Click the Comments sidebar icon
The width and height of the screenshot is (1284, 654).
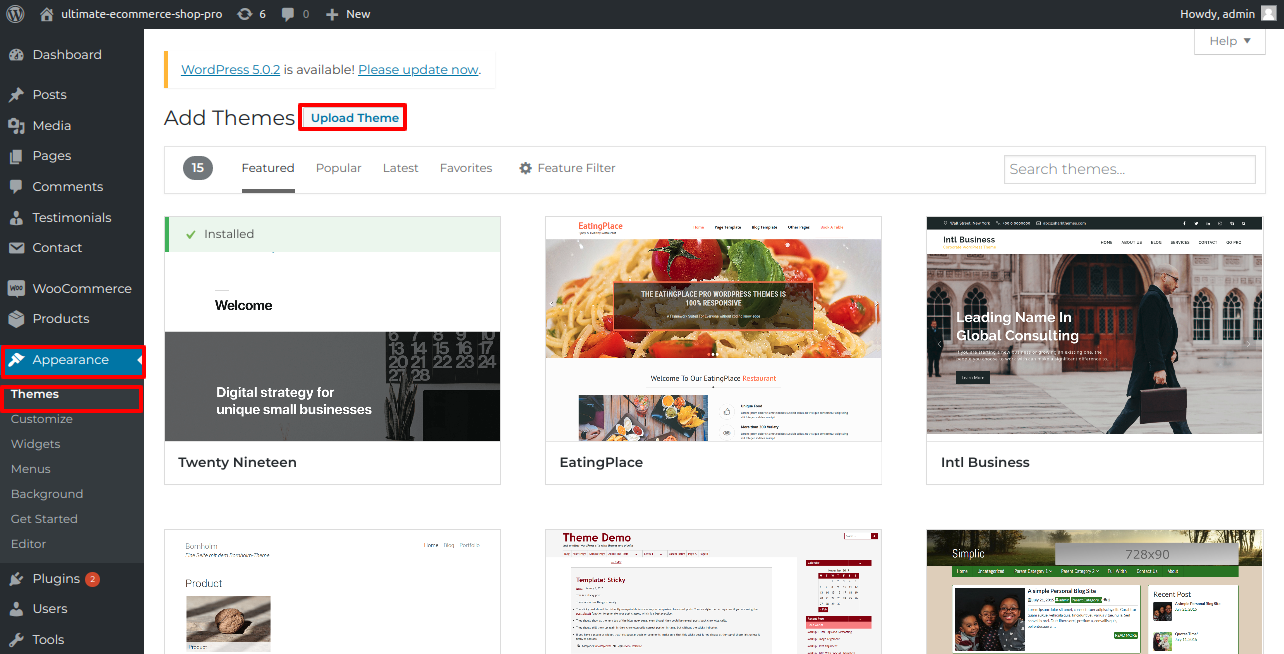16,187
